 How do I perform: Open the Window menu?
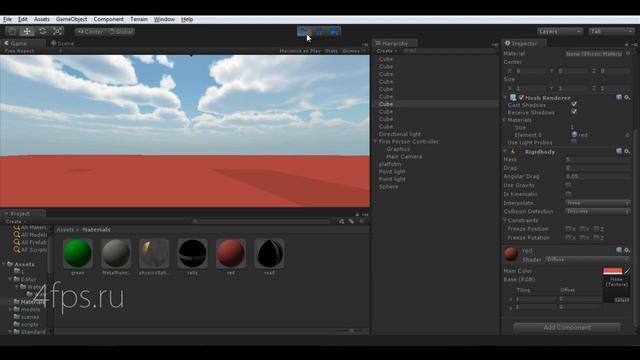pyautogui.click(x=164, y=19)
